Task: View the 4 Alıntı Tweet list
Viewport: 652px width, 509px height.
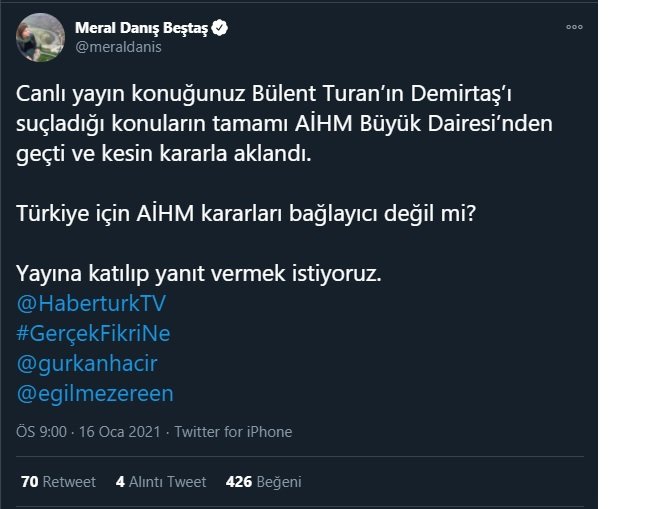Action: click(161, 482)
